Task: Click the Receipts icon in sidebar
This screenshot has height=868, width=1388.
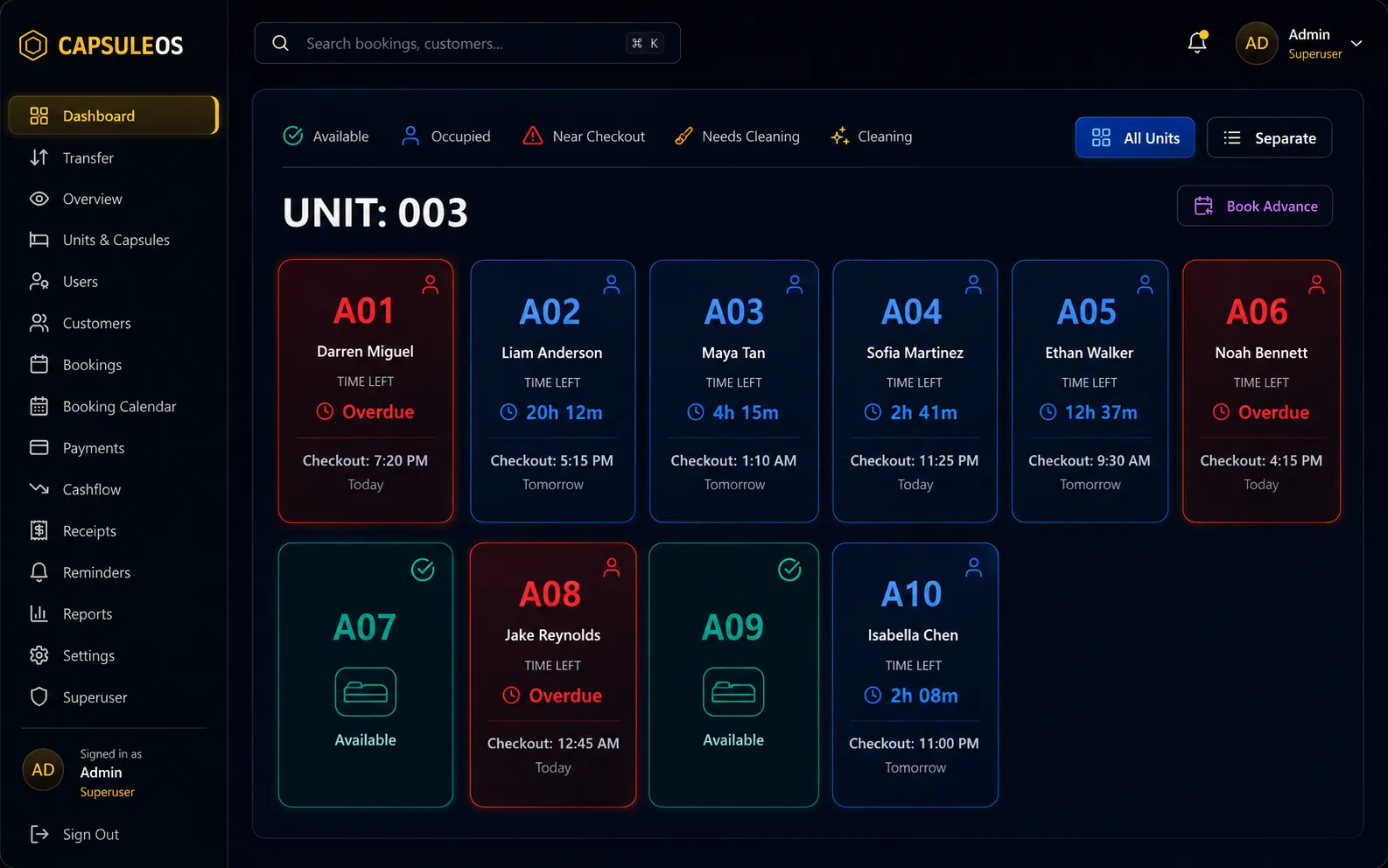Action: click(x=39, y=530)
